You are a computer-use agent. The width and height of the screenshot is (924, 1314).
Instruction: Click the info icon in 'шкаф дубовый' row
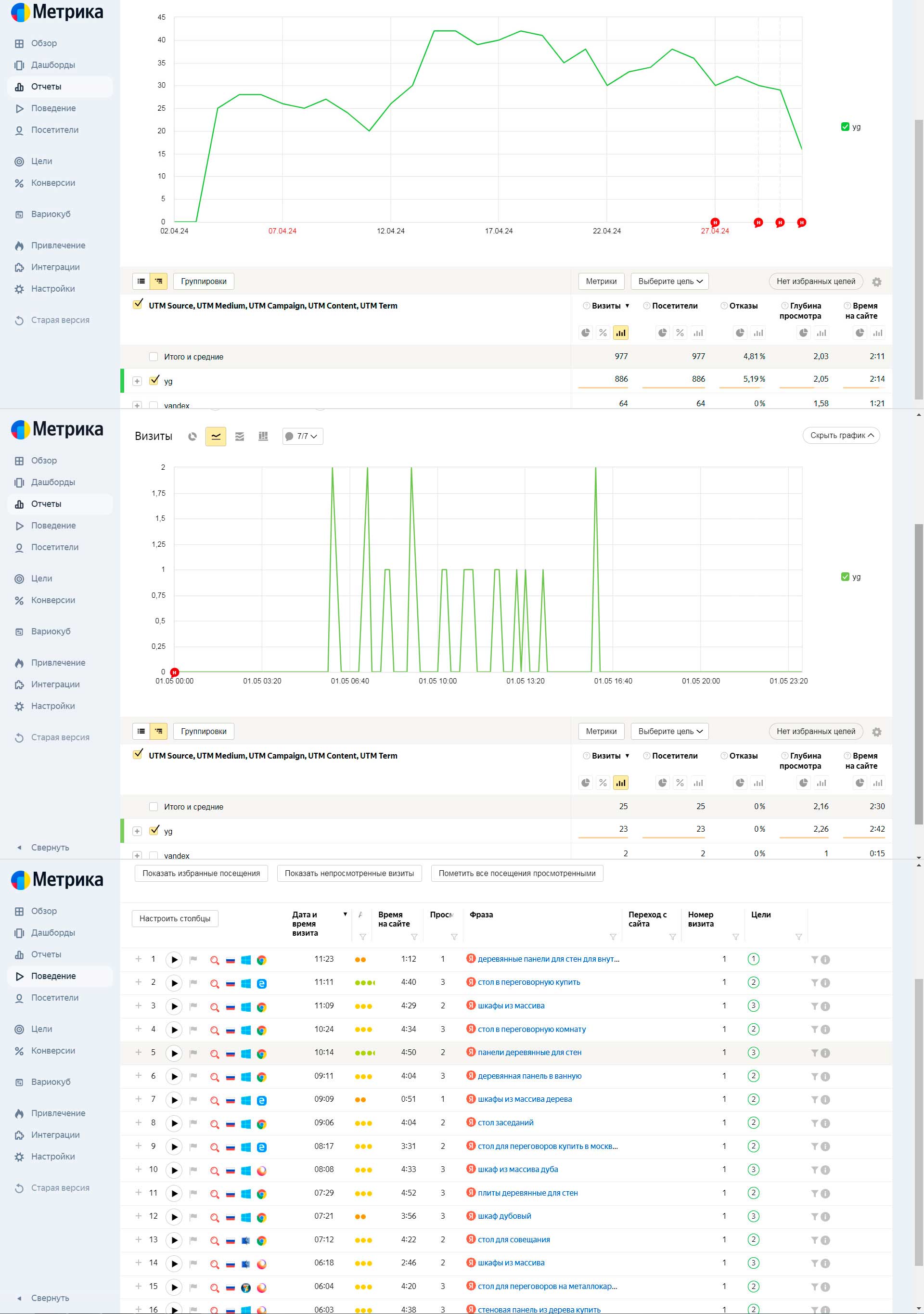point(825,1217)
